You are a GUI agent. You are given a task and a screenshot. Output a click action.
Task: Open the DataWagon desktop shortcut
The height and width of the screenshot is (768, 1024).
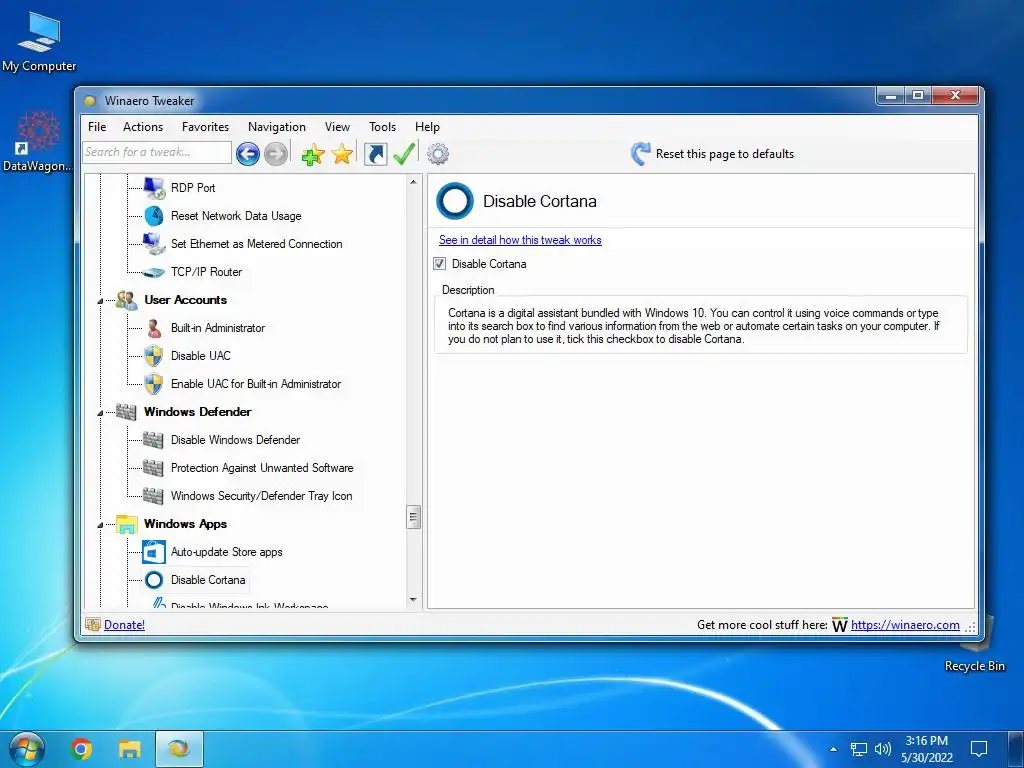click(x=37, y=141)
